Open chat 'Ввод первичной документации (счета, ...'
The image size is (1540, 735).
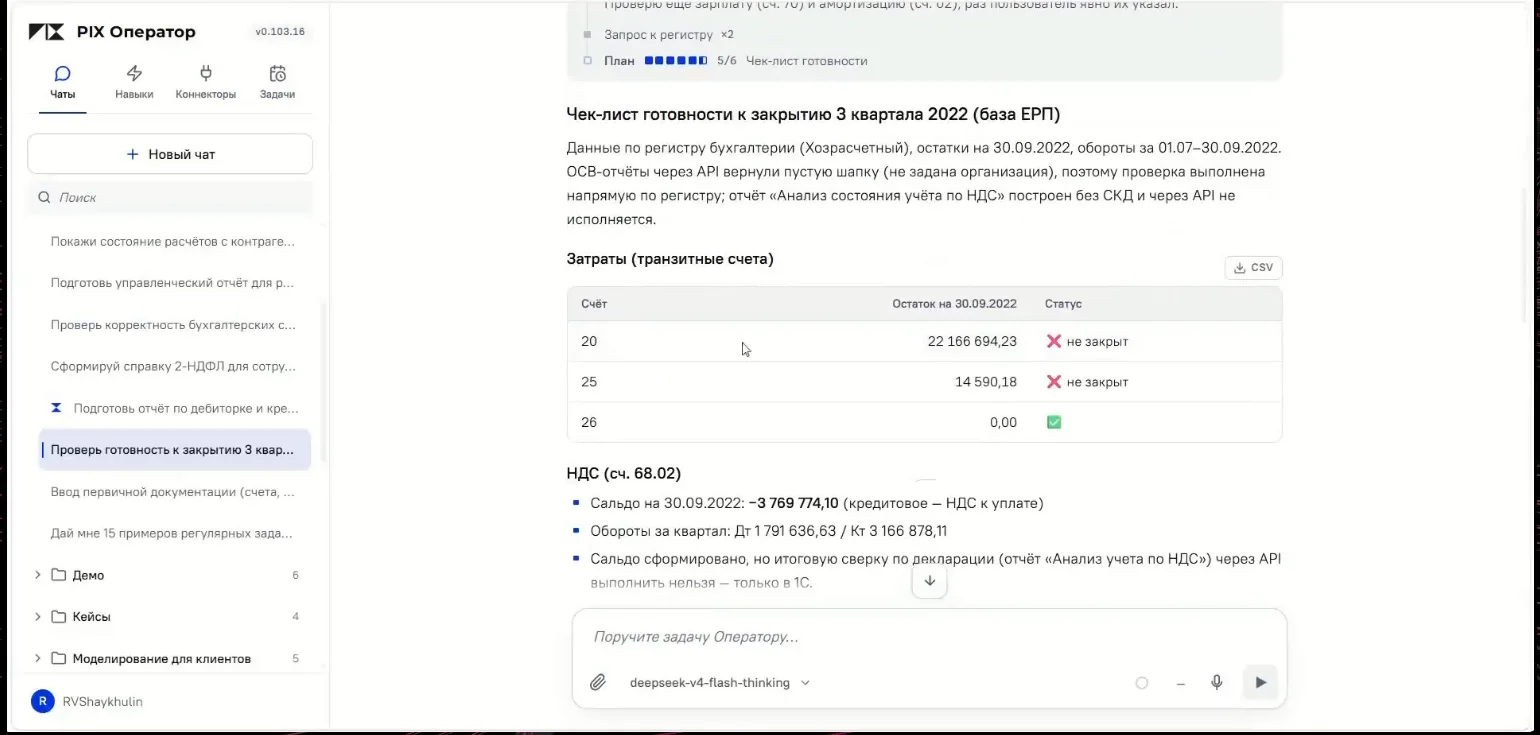[173, 492]
